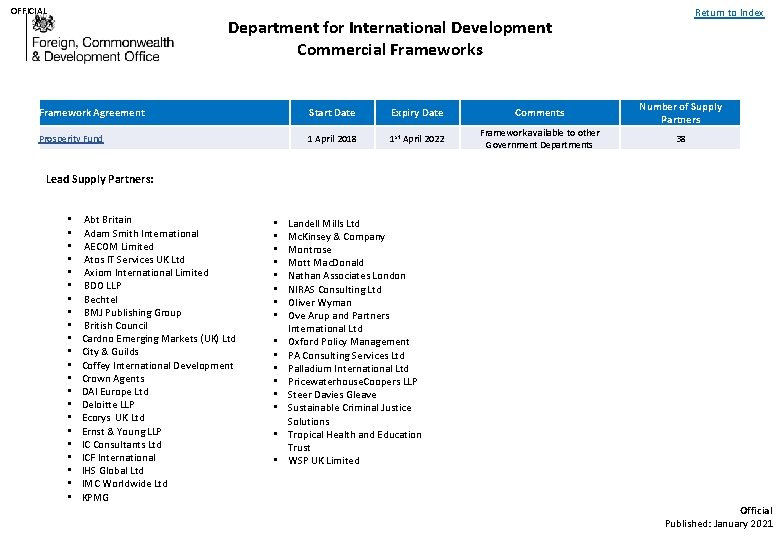The width and height of the screenshot is (780, 540).
Task: Select the Expiry Date column header
Action: (417, 112)
